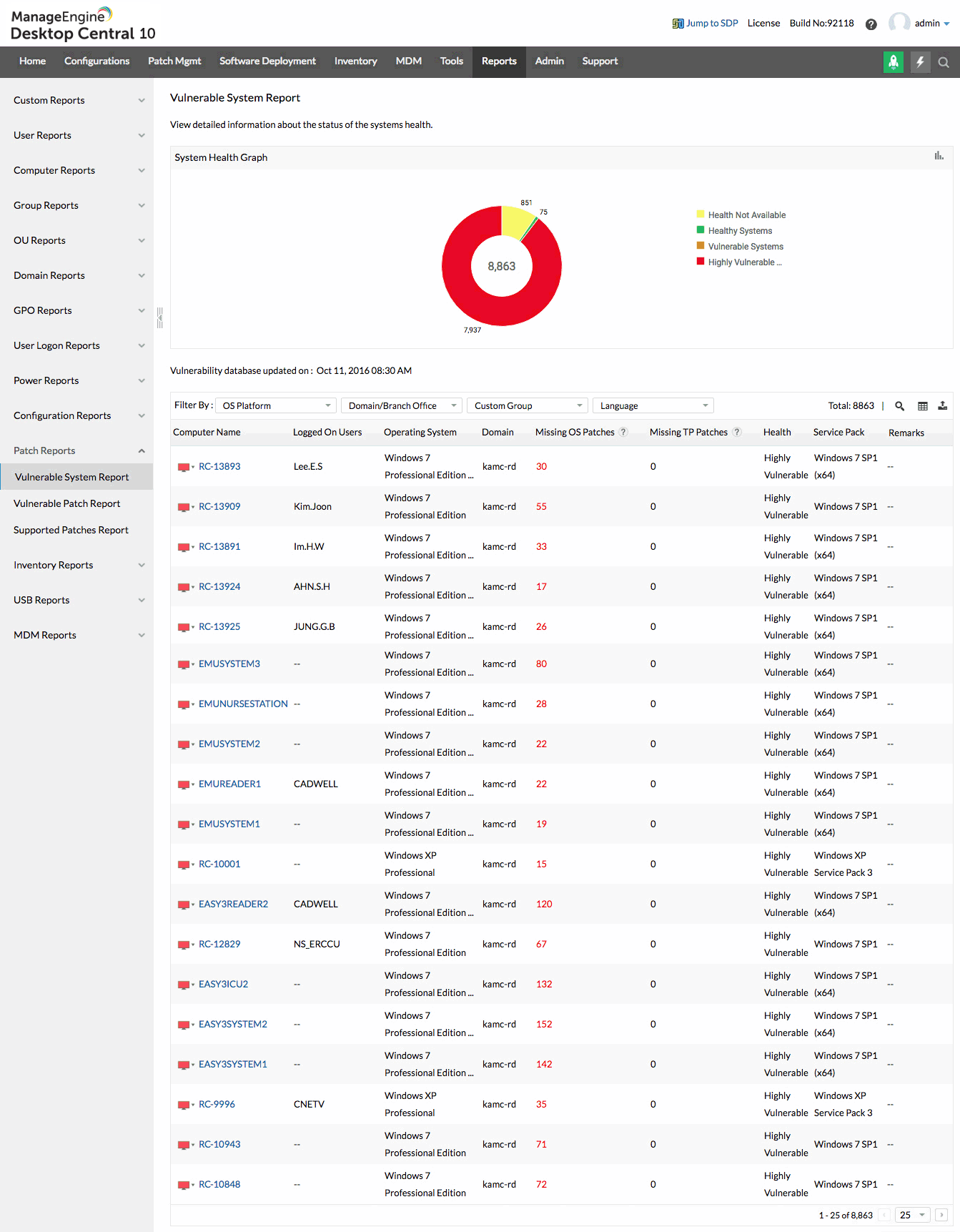The width and height of the screenshot is (960, 1232).
Task: Click the Healthy Systems legend swatch
Action: [701, 230]
